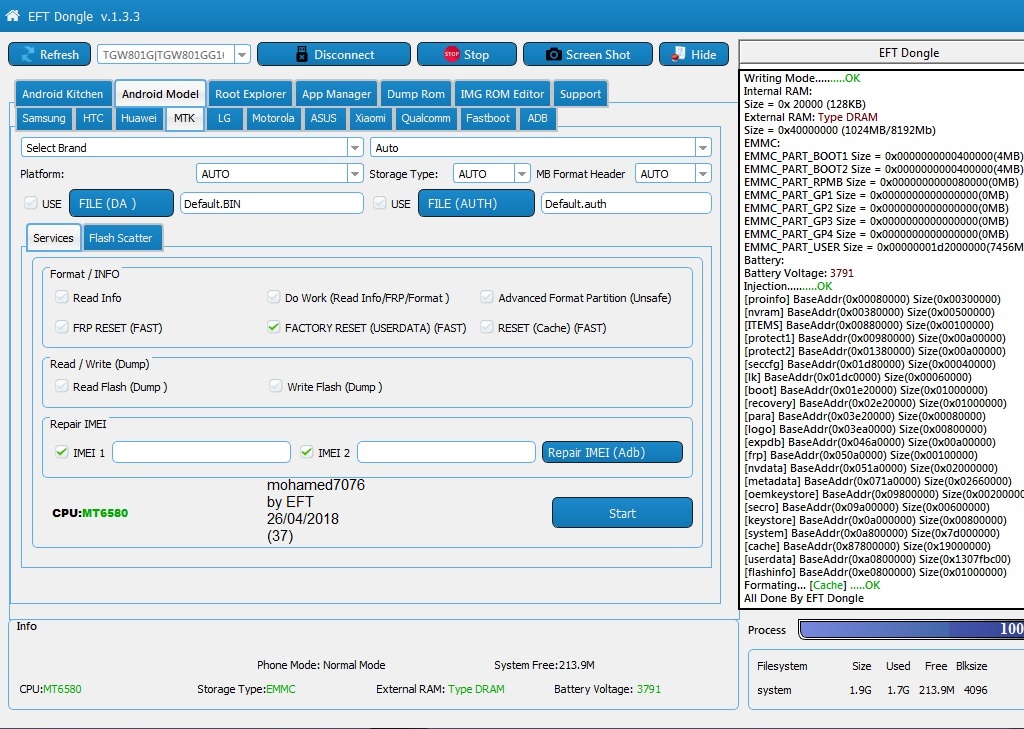
Task: Uncheck FACTORY RESET (USERDATA) (FAST)
Action: (274, 327)
